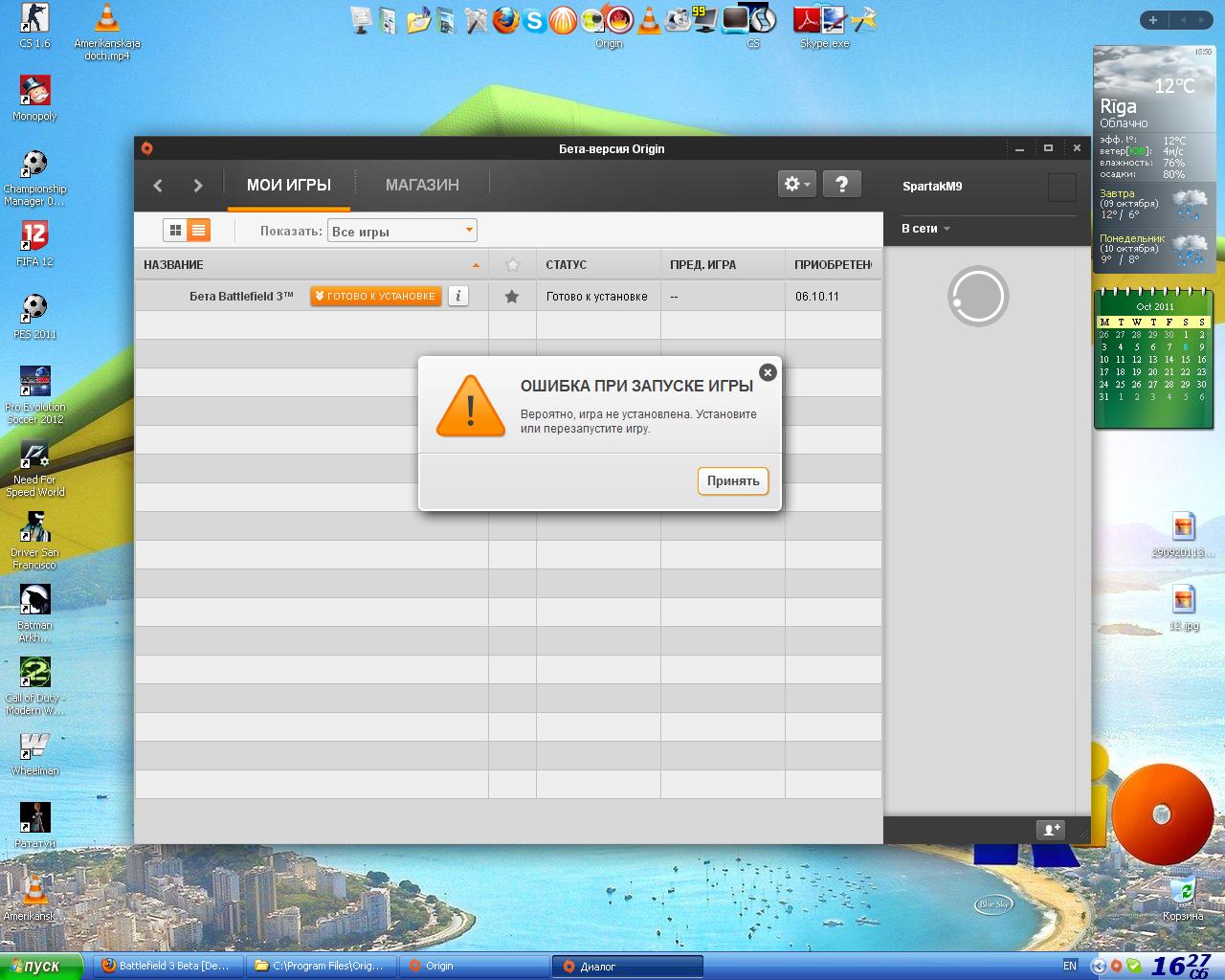Open the gear settings dropdown in Origin

pos(796,184)
